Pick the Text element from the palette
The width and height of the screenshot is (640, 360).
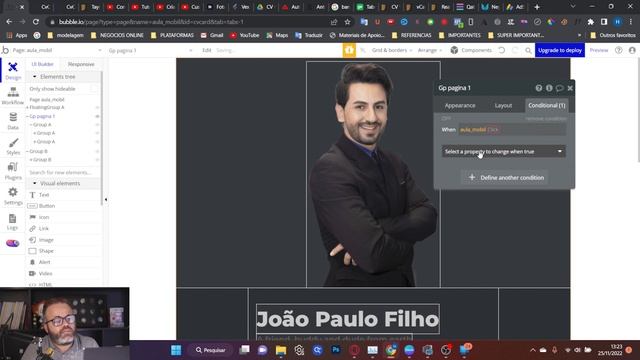(x=63, y=195)
